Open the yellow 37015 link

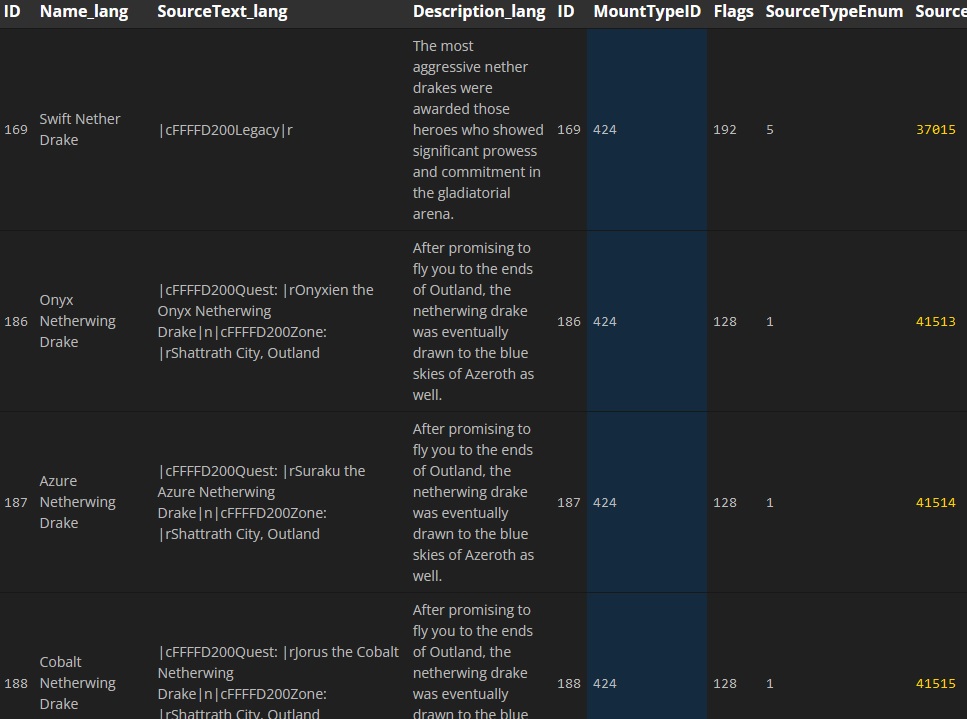[935, 130]
